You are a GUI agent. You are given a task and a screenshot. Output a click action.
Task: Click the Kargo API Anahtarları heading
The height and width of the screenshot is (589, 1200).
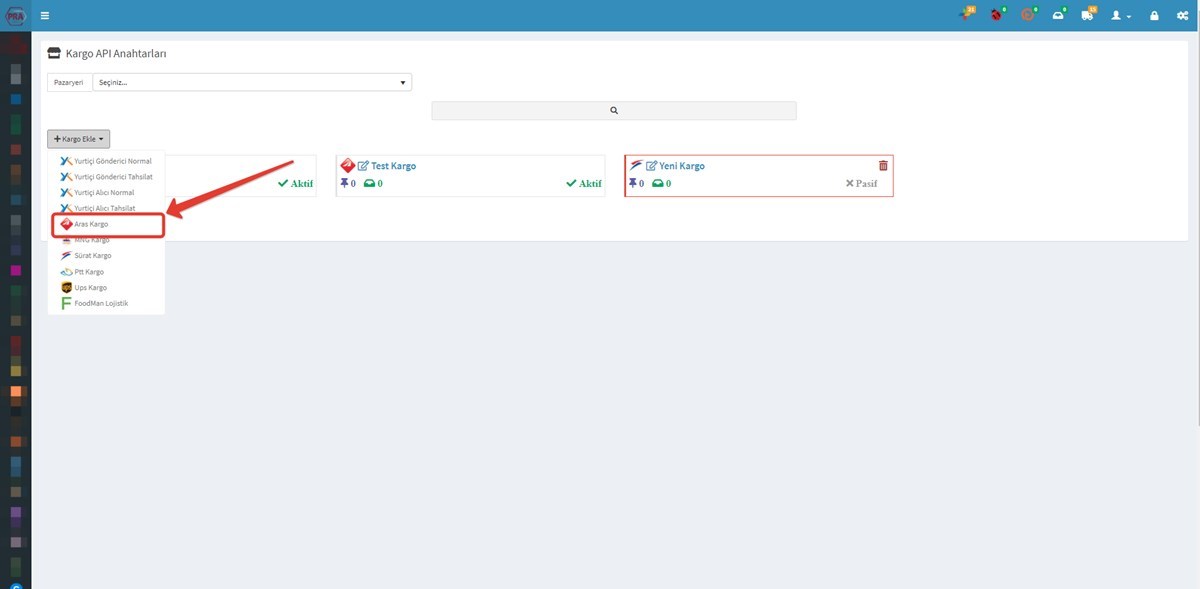[116, 53]
